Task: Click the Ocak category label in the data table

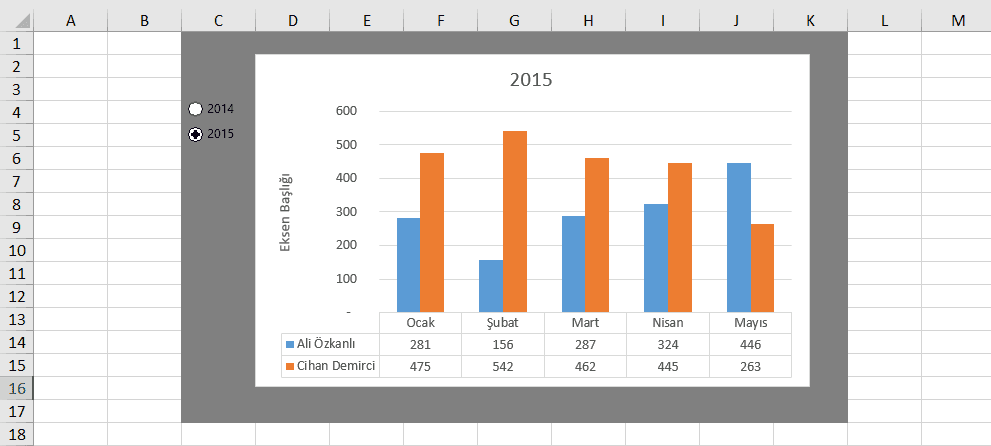Action: coord(420,323)
